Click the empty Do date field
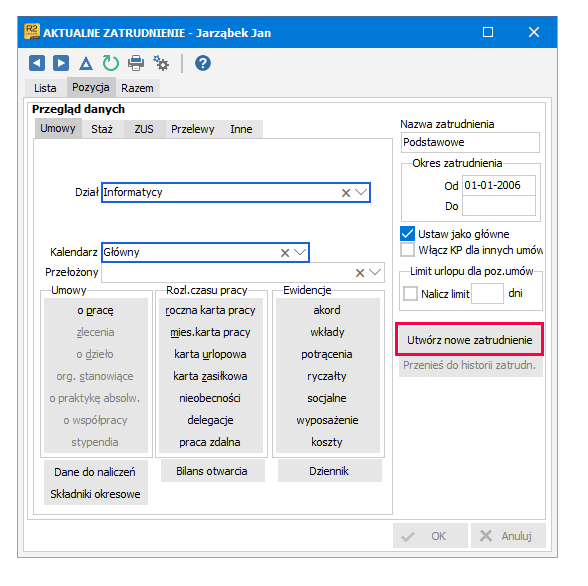 [498, 205]
